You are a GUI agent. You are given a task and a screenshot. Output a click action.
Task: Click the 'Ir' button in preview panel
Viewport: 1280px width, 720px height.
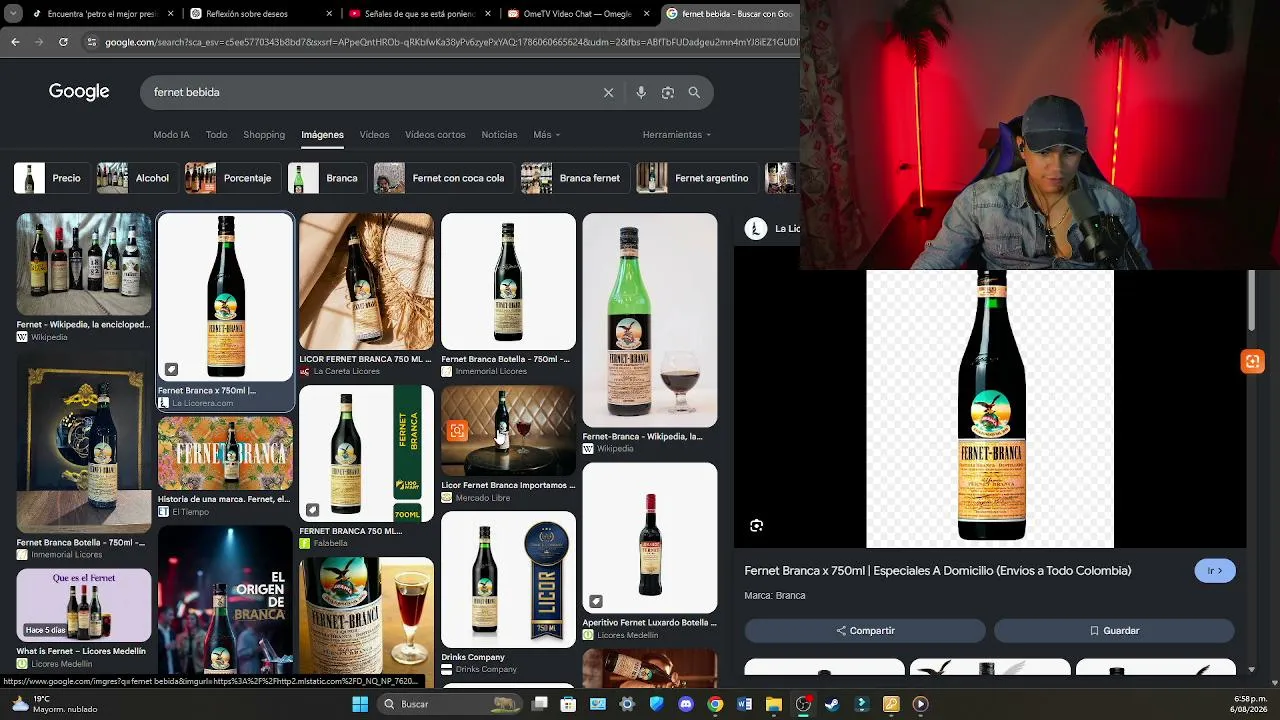point(1215,571)
